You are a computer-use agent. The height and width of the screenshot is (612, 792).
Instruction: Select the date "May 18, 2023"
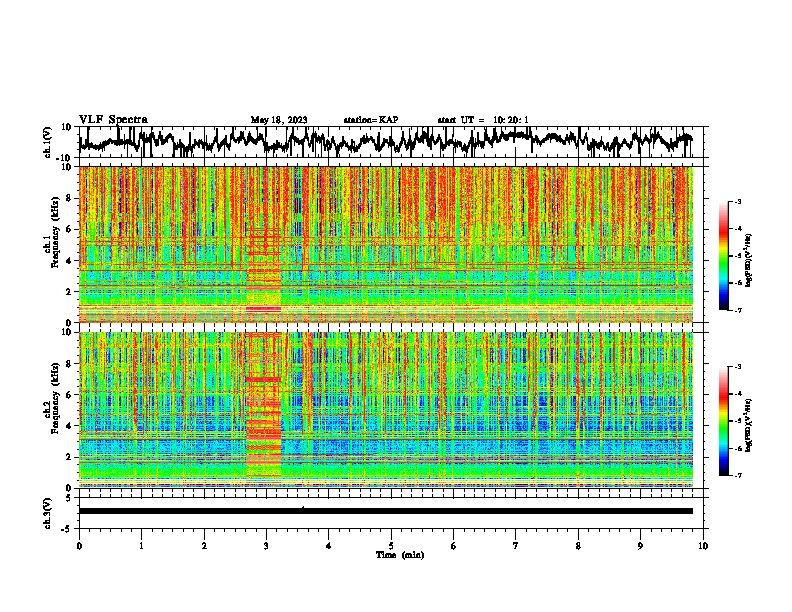tap(279, 120)
